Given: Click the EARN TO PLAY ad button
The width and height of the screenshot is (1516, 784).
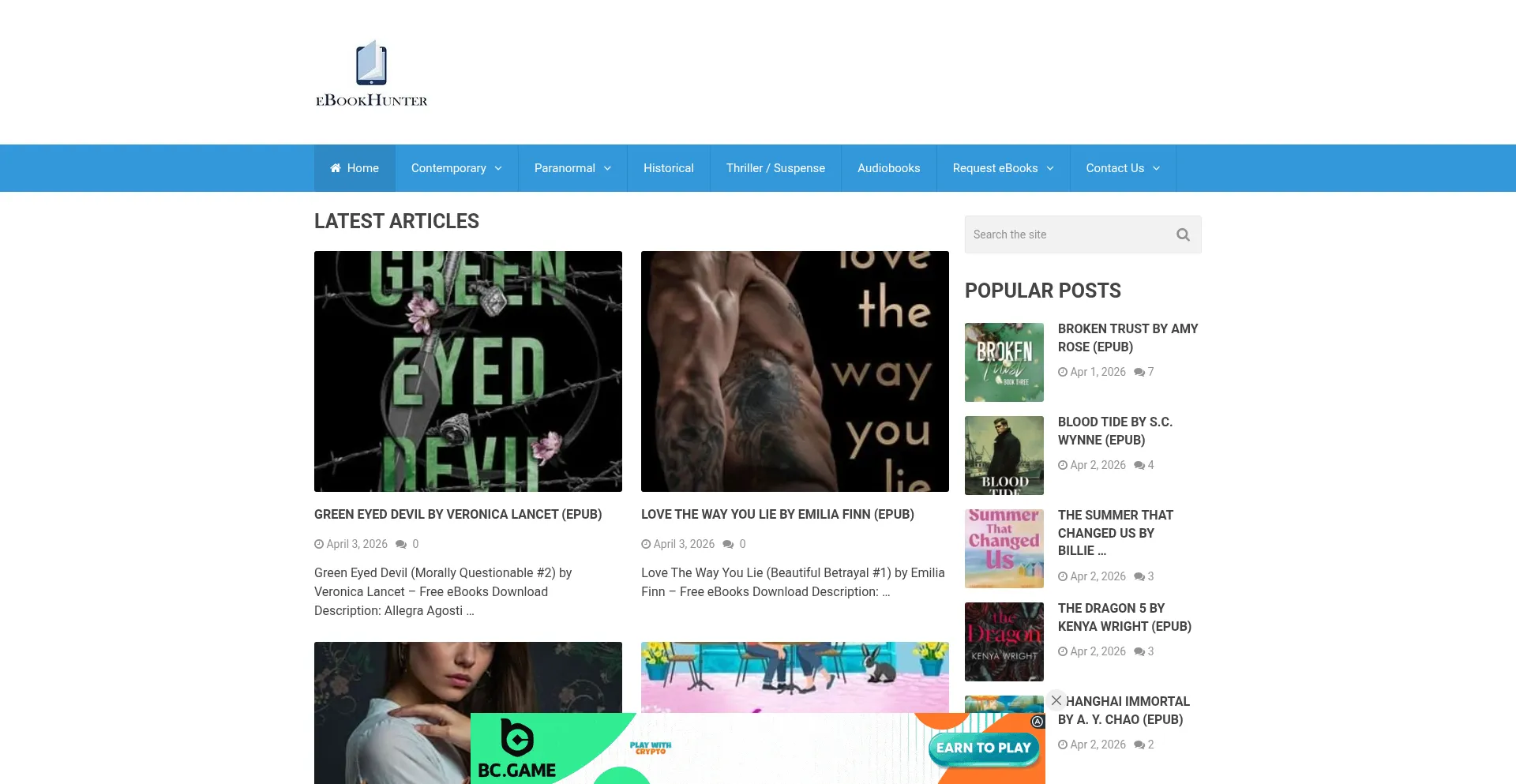Looking at the screenshot, I should coord(983,748).
